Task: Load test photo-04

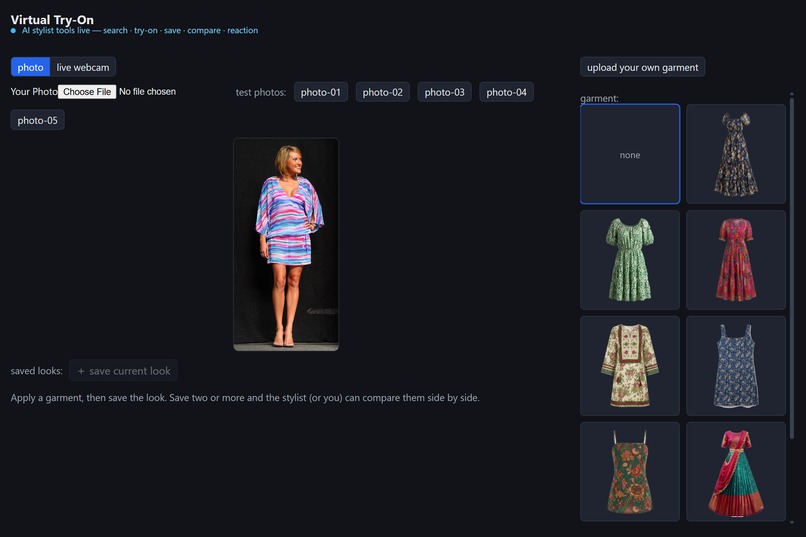Action: (x=506, y=92)
